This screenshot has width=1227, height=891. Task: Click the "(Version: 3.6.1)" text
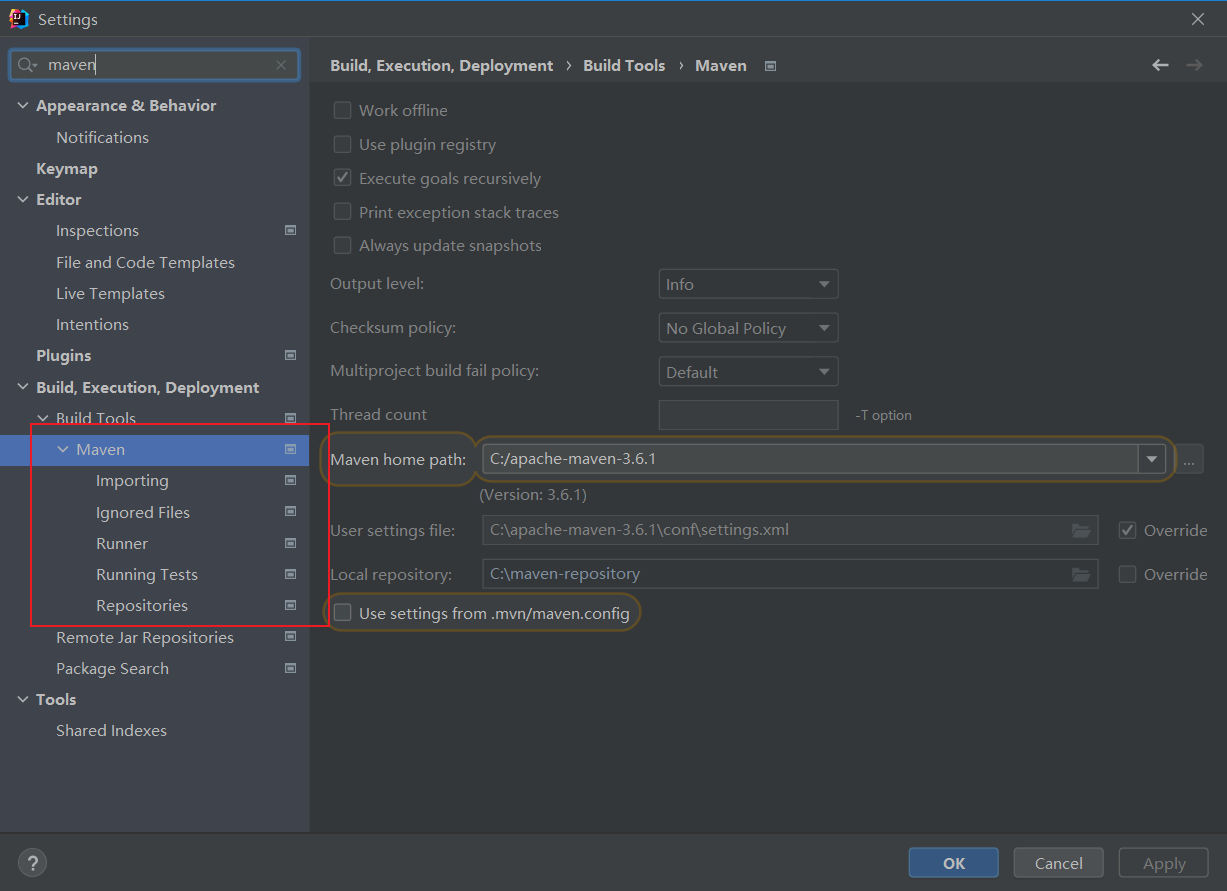click(x=533, y=494)
